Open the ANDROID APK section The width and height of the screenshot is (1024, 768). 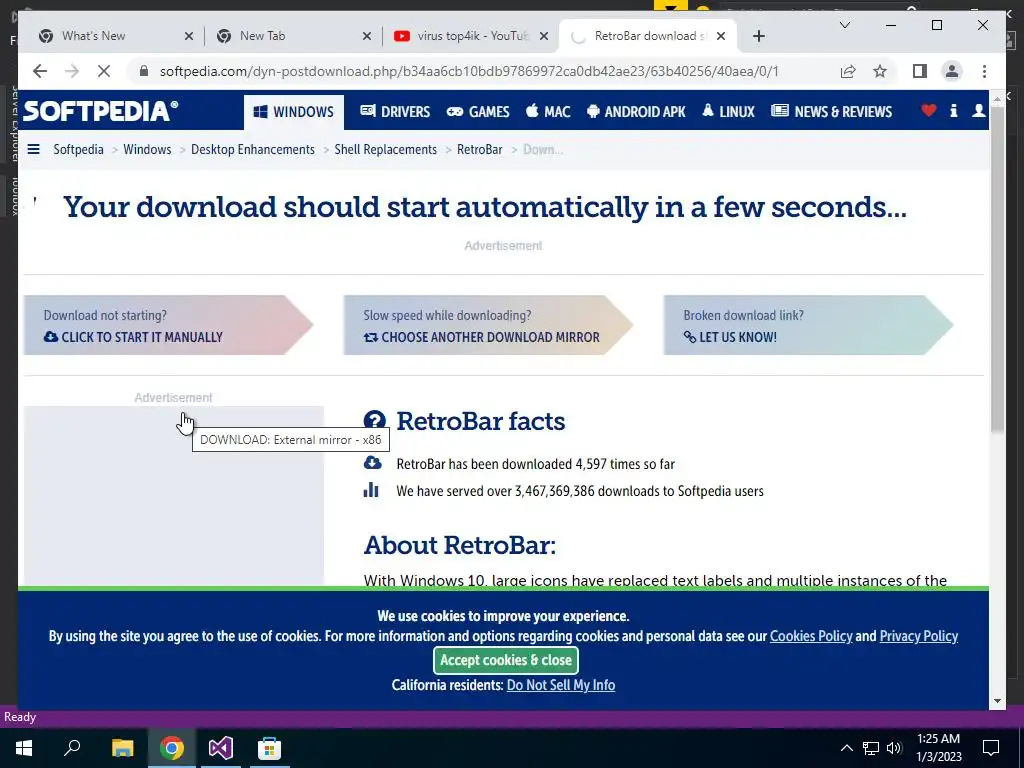(636, 112)
